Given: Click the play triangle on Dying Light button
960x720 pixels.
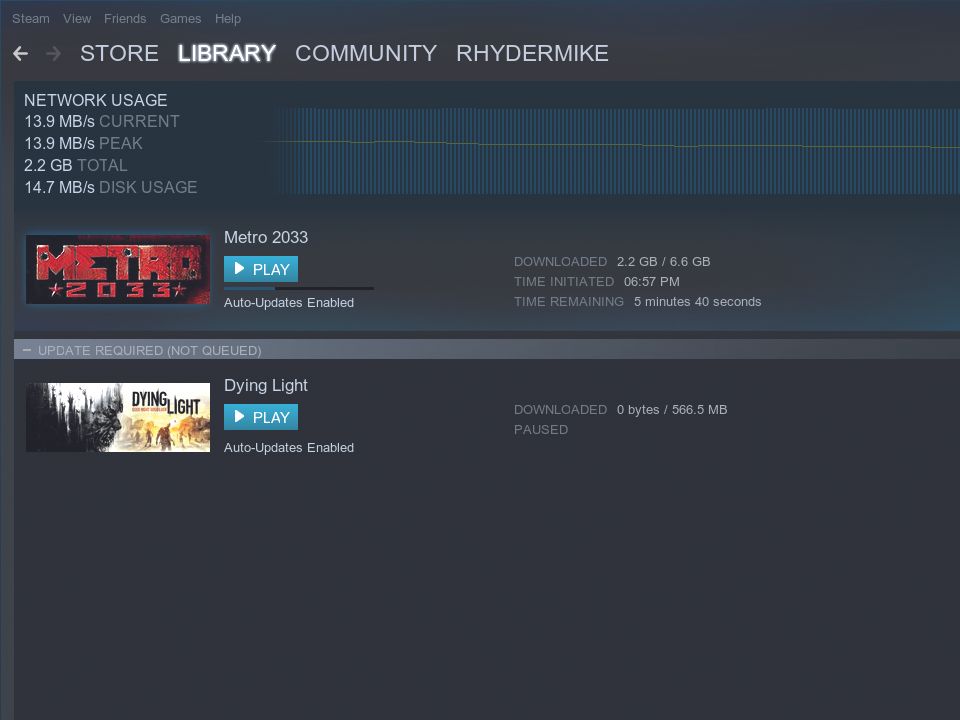Looking at the screenshot, I should [x=239, y=417].
